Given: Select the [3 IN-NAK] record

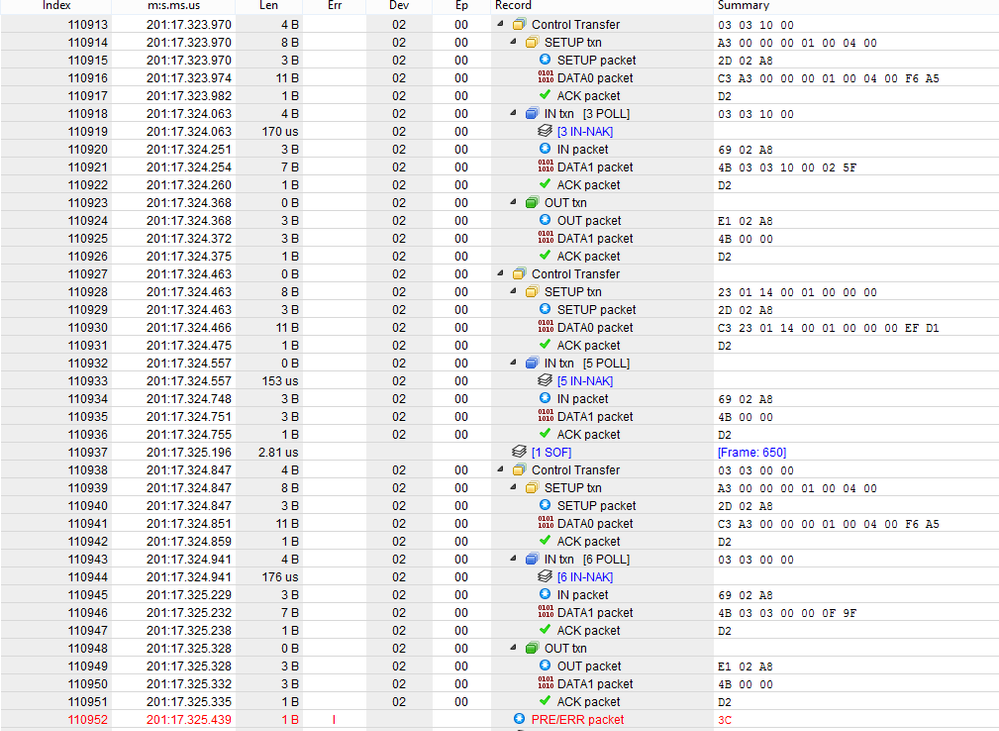Looking at the screenshot, I should (x=585, y=131).
